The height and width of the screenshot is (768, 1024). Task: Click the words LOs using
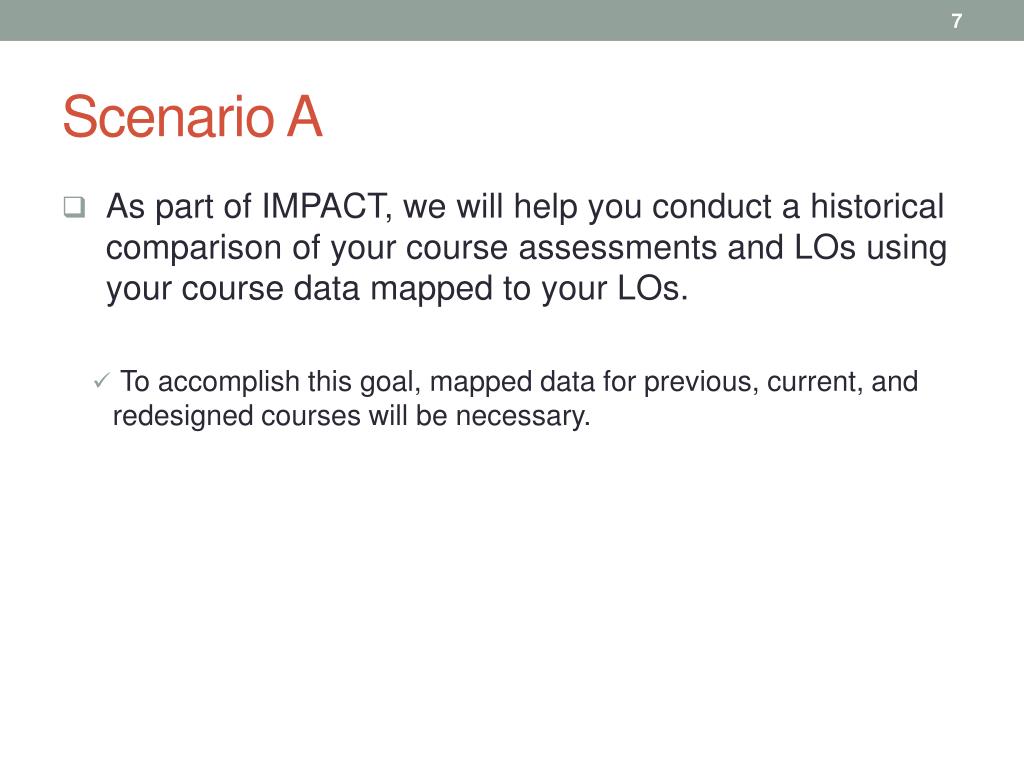coord(871,249)
